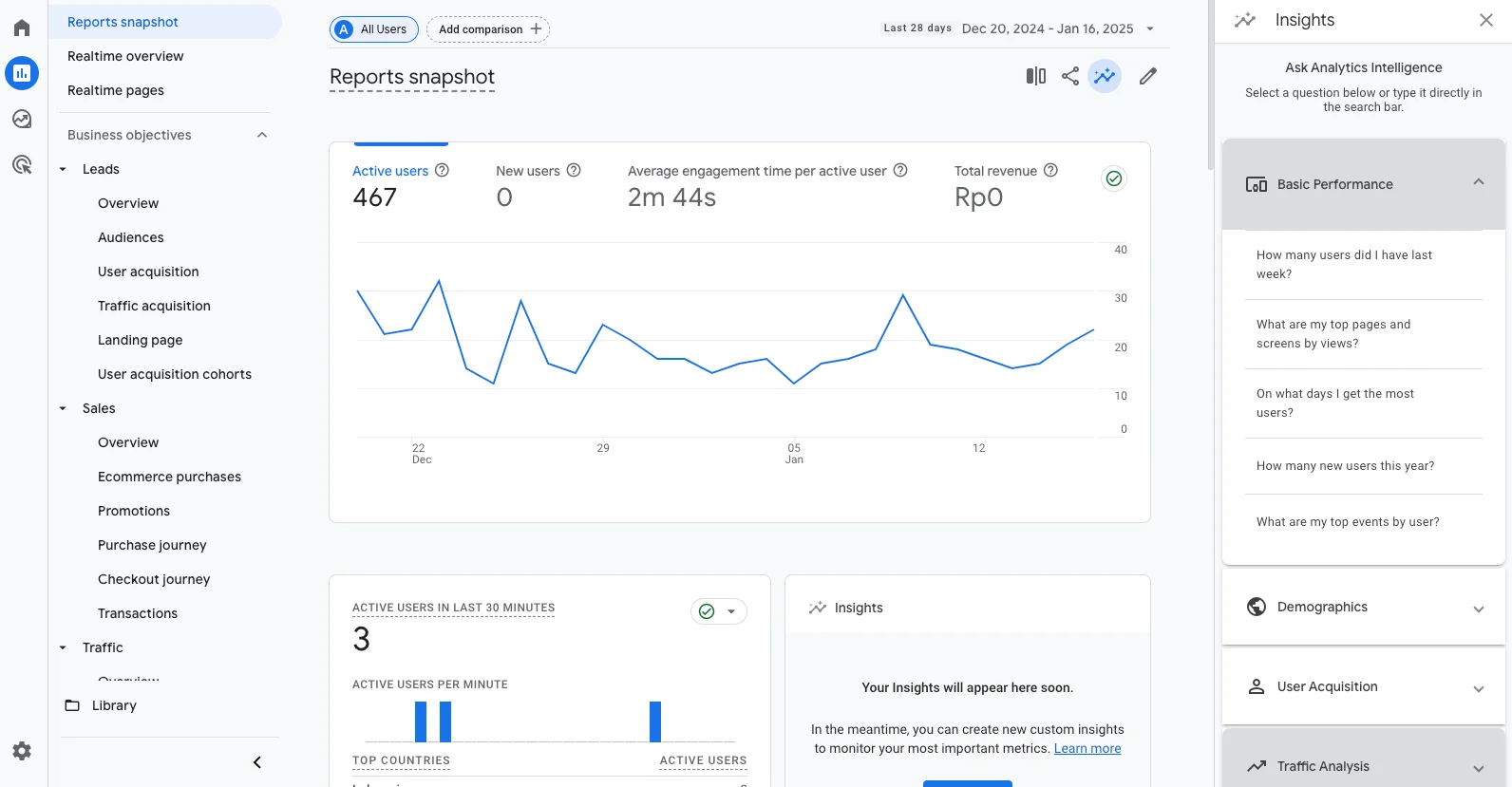The image size is (1512, 787).
Task: Click the pencil Customize report icon
Action: pyautogui.click(x=1148, y=76)
